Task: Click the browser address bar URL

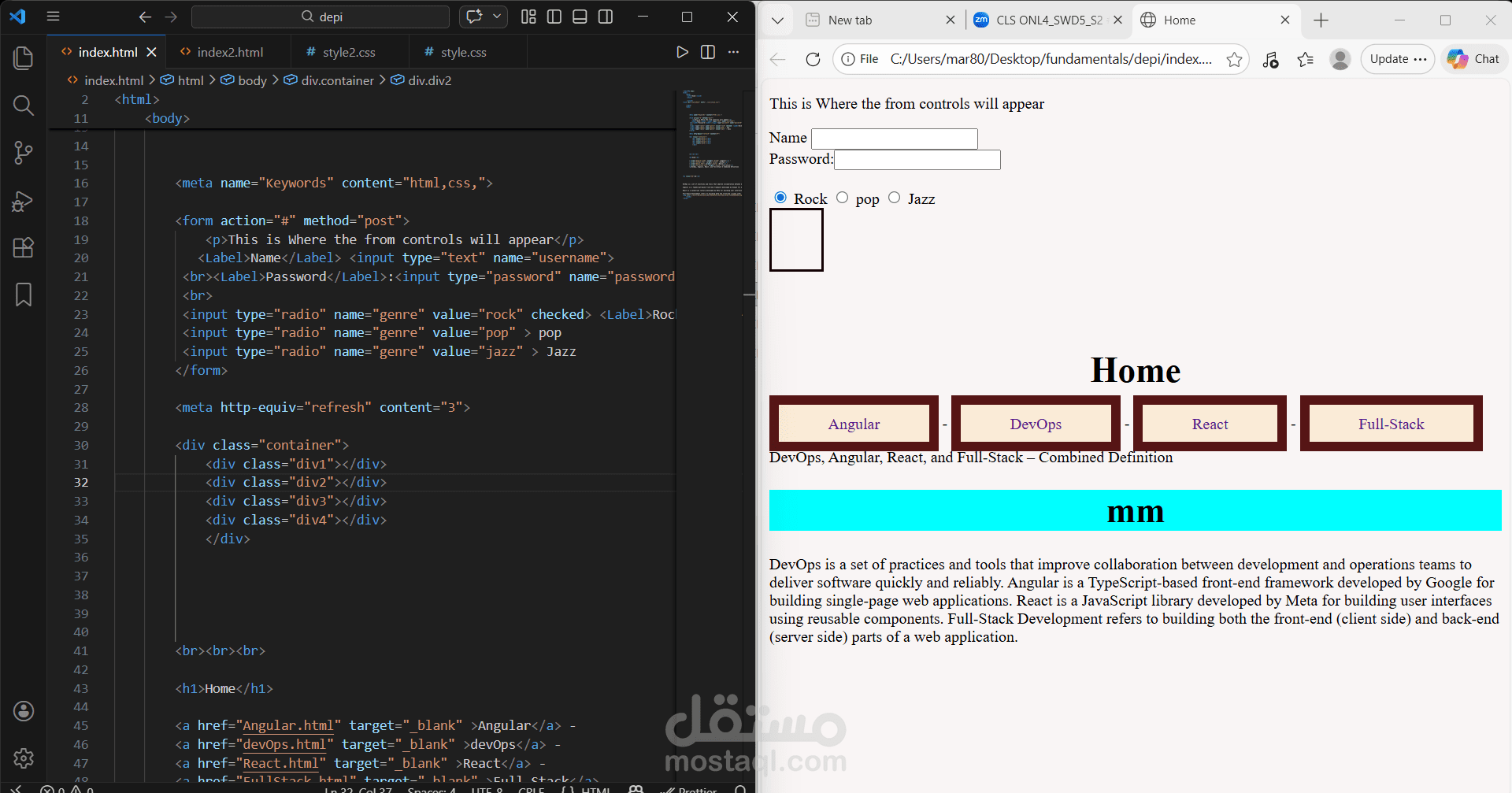Action: click(x=1051, y=59)
